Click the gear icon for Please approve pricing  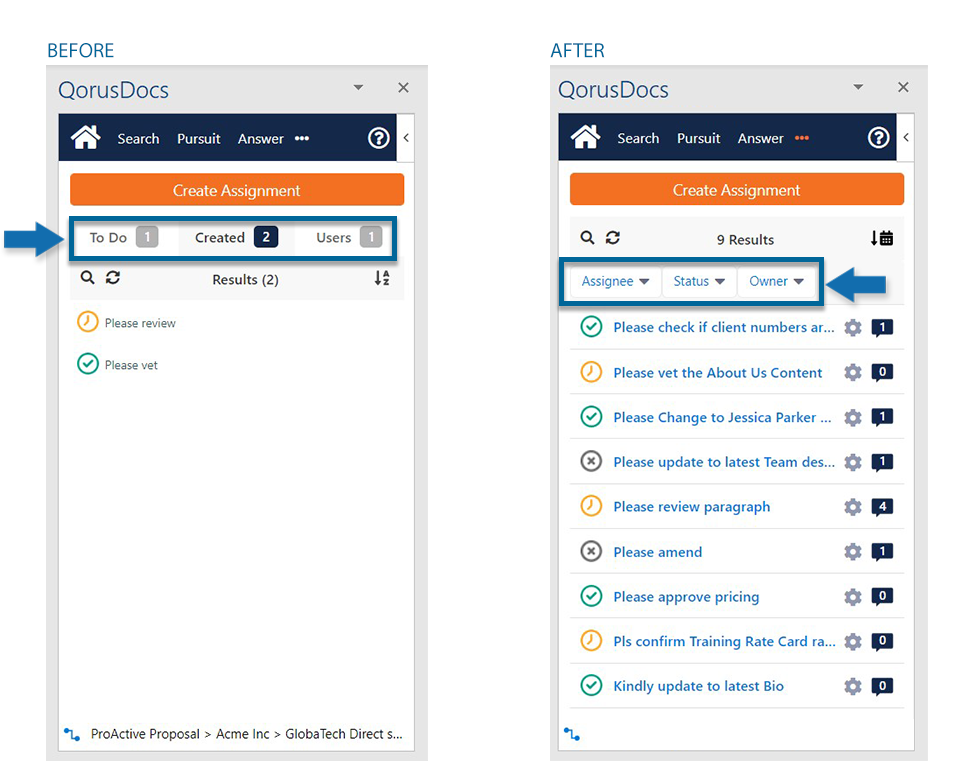(852, 597)
